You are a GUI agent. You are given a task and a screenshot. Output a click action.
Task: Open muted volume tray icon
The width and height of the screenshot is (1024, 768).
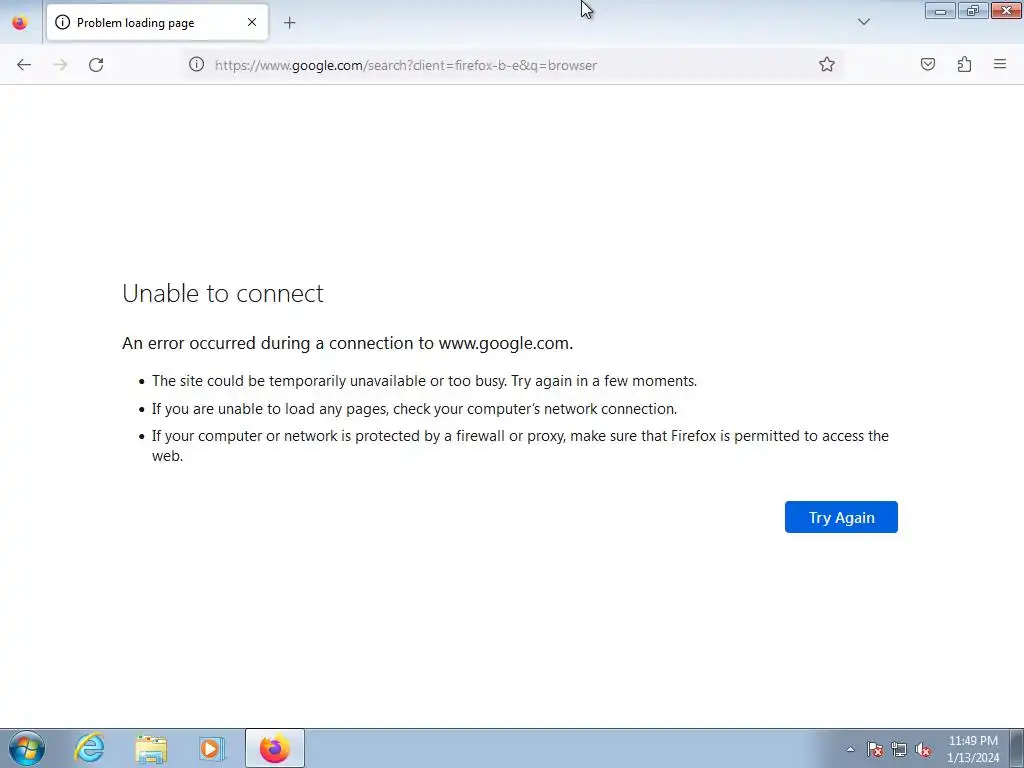[x=922, y=749]
